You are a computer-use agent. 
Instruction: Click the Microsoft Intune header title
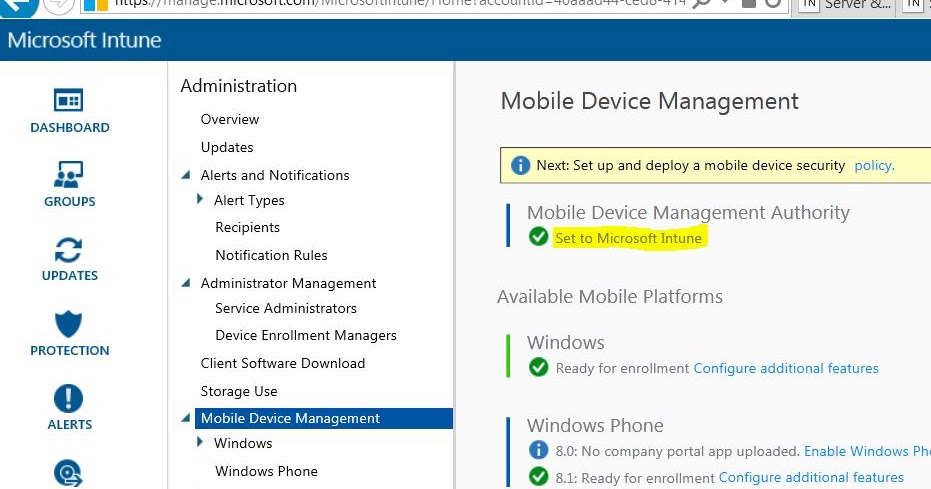tap(84, 40)
